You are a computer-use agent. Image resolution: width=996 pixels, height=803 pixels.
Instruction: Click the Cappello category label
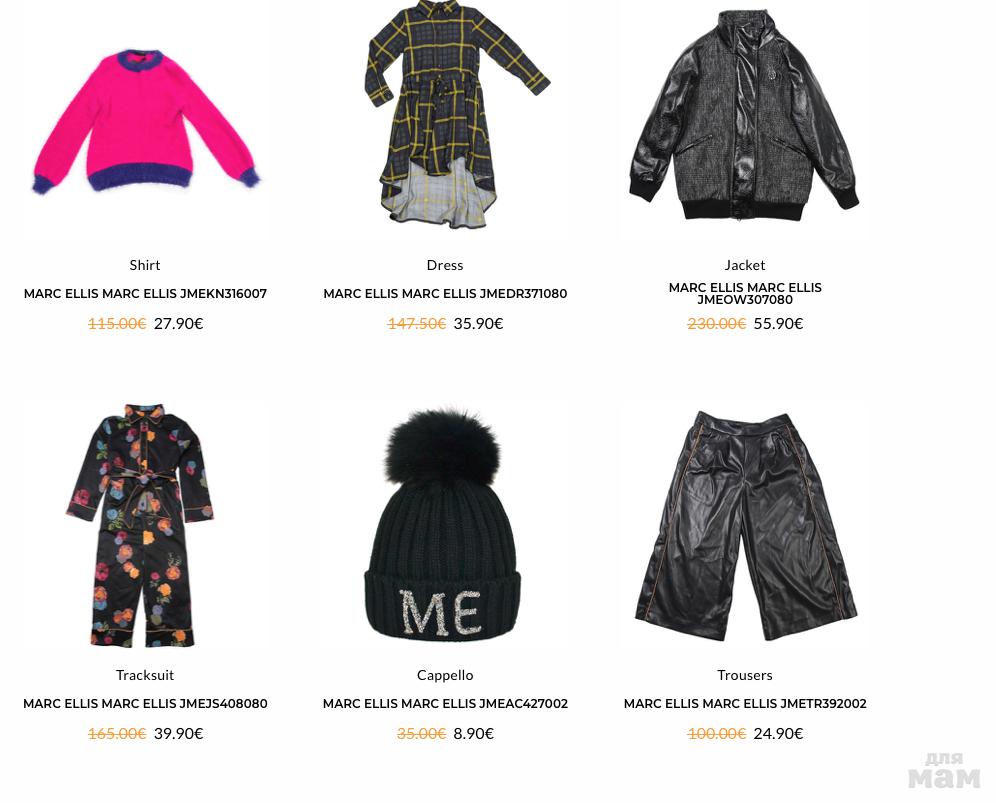445,675
